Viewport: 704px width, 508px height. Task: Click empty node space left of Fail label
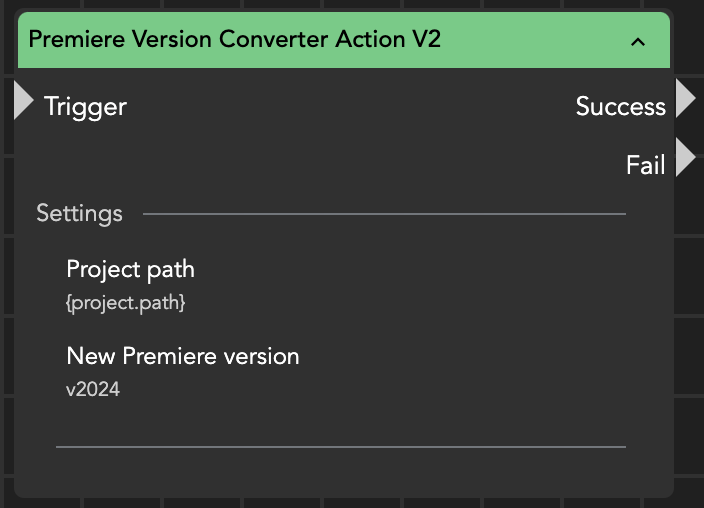point(350,165)
